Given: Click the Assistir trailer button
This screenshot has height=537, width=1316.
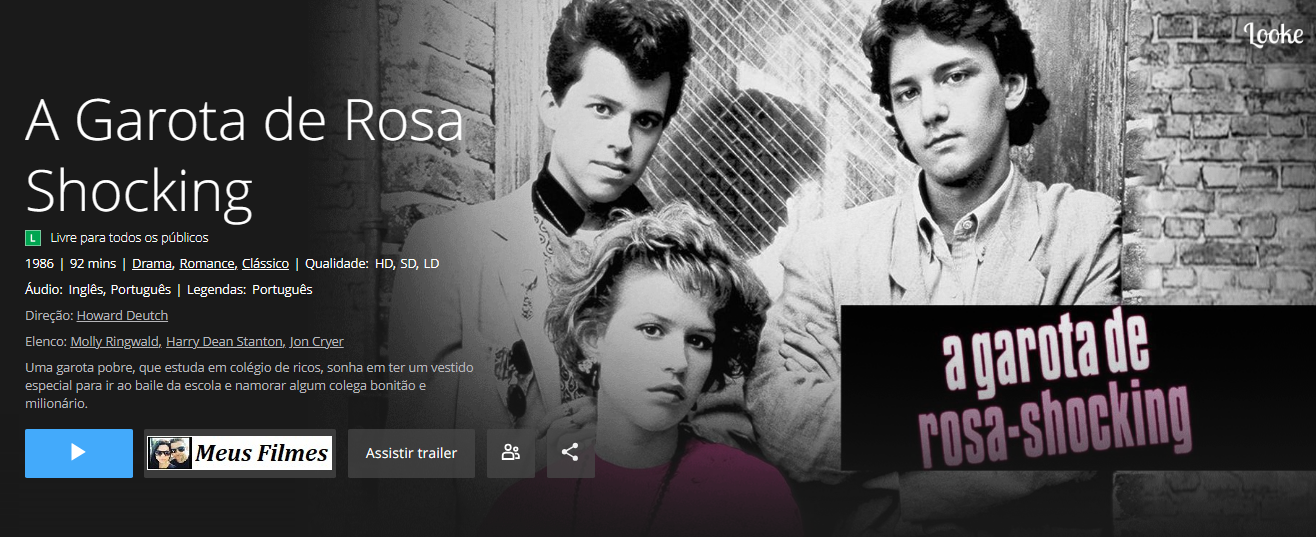Looking at the screenshot, I should pos(411,453).
